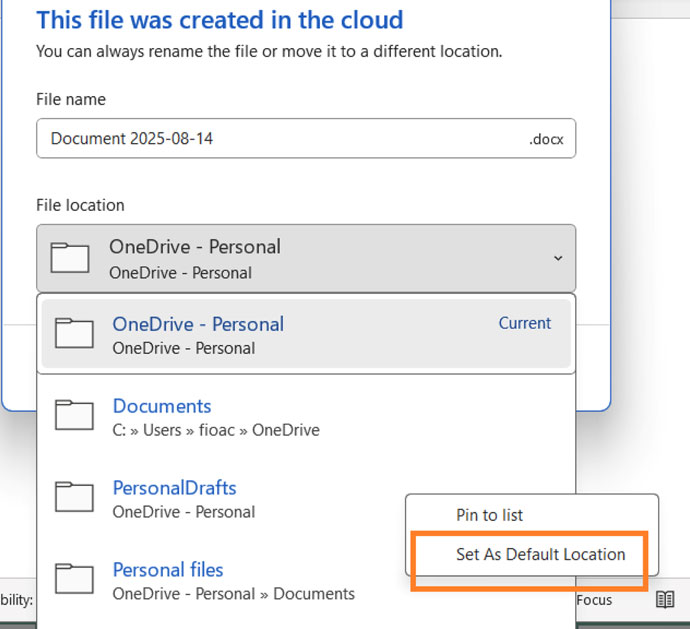Pick the PersonalDrafts folder location
The width and height of the screenshot is (690, 629).
pos(222,498)
